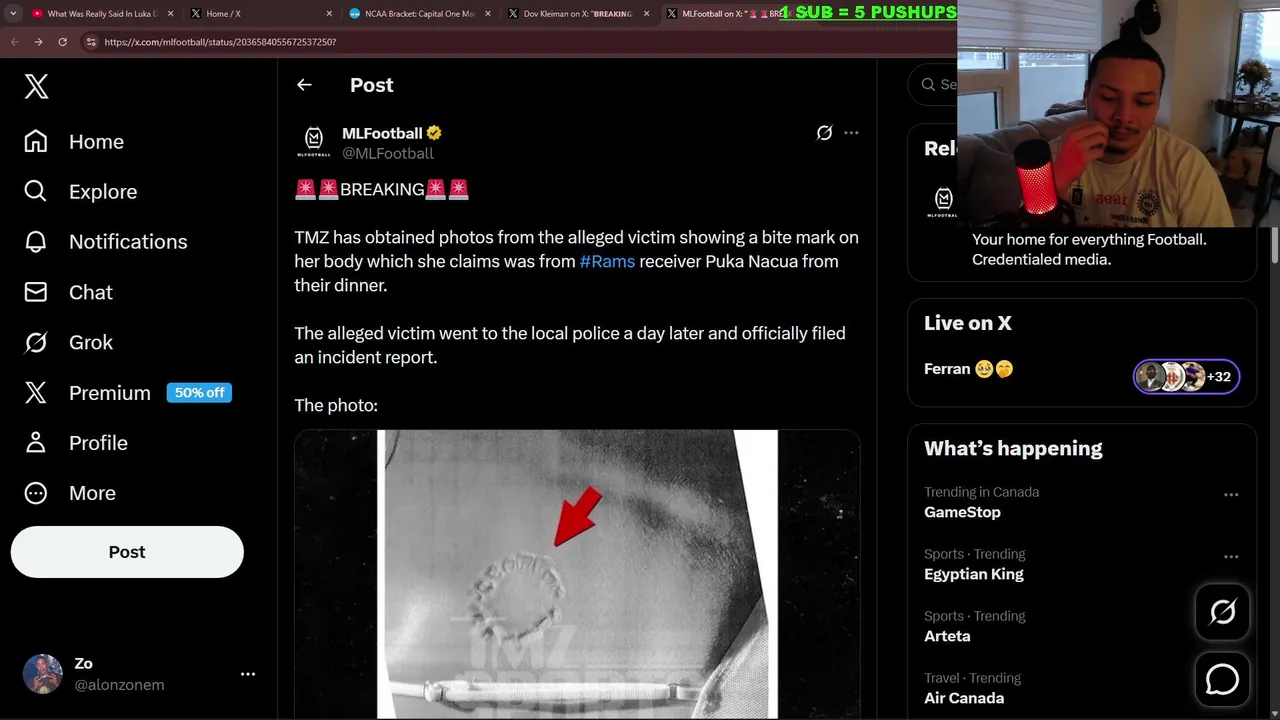Screen dimensions: 1280x720
Task: Click MLFootball verified badge
Action: [x=434, y=133]
